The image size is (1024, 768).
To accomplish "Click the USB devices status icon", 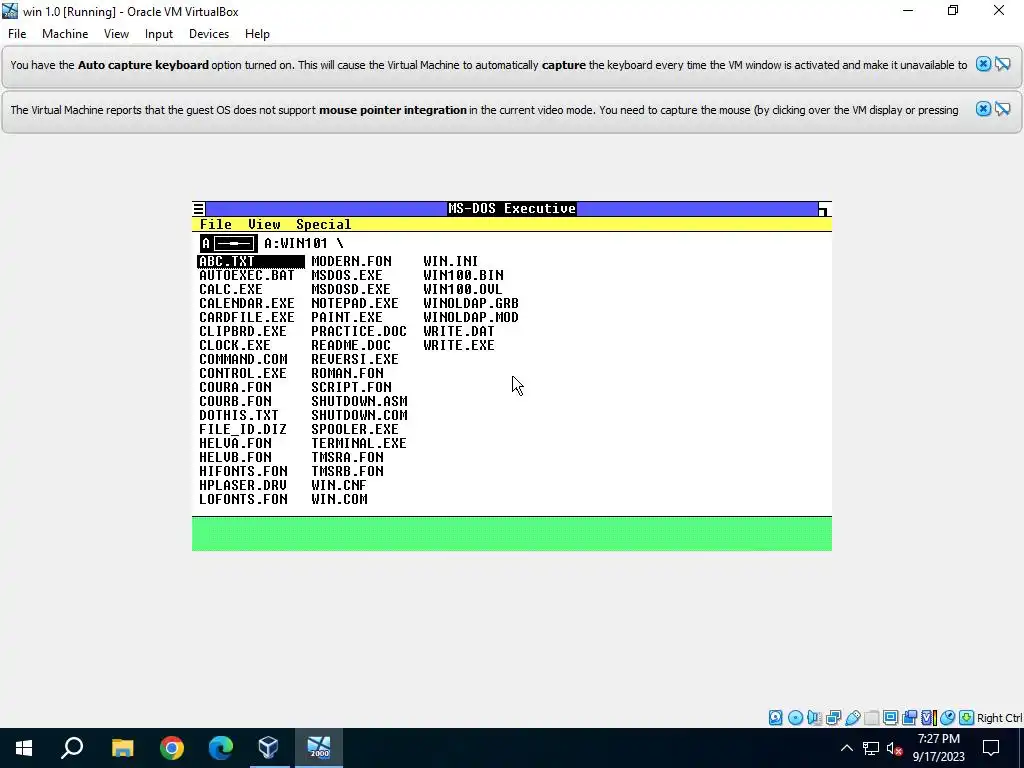I will (x=852, y=718).
